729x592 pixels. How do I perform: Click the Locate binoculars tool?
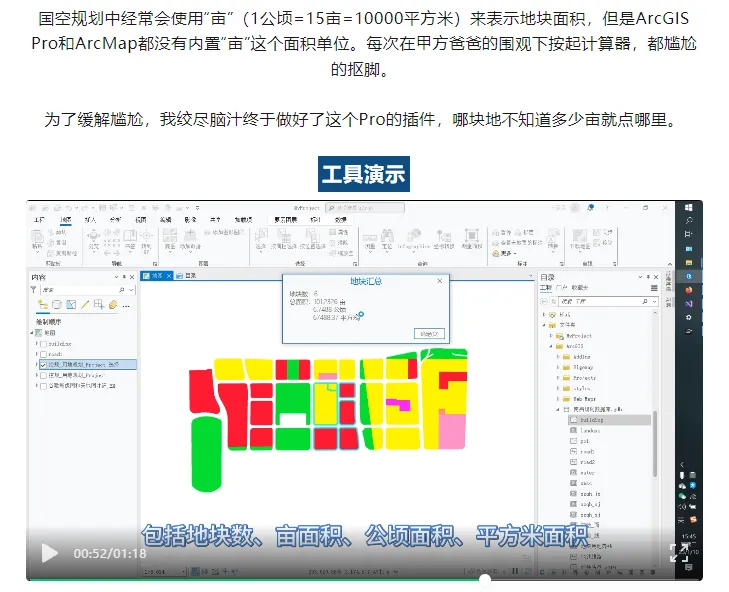tap(387, 240)
